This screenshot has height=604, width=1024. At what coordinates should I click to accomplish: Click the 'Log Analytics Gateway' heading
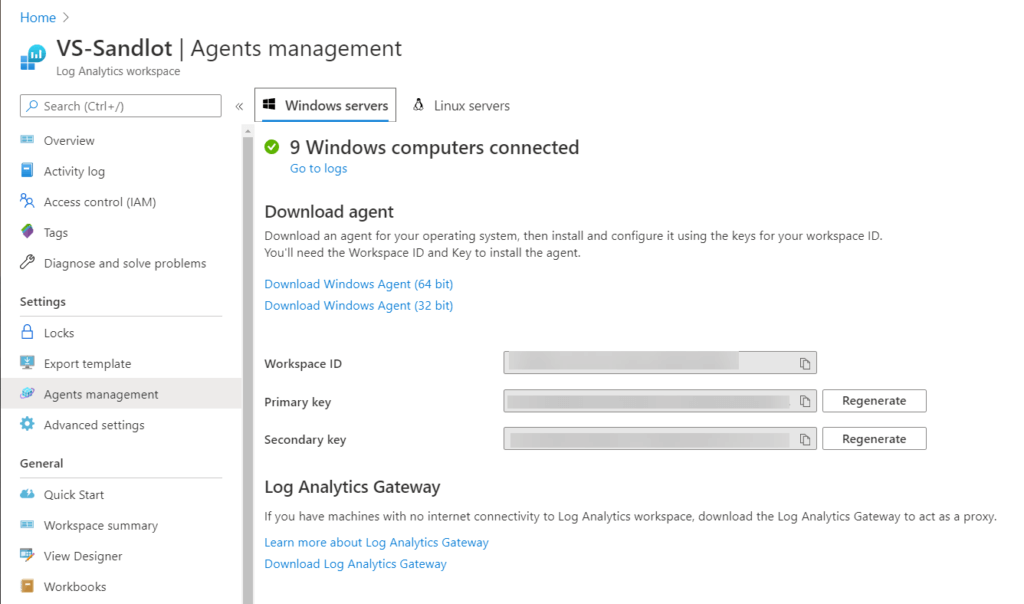point(353,487)
